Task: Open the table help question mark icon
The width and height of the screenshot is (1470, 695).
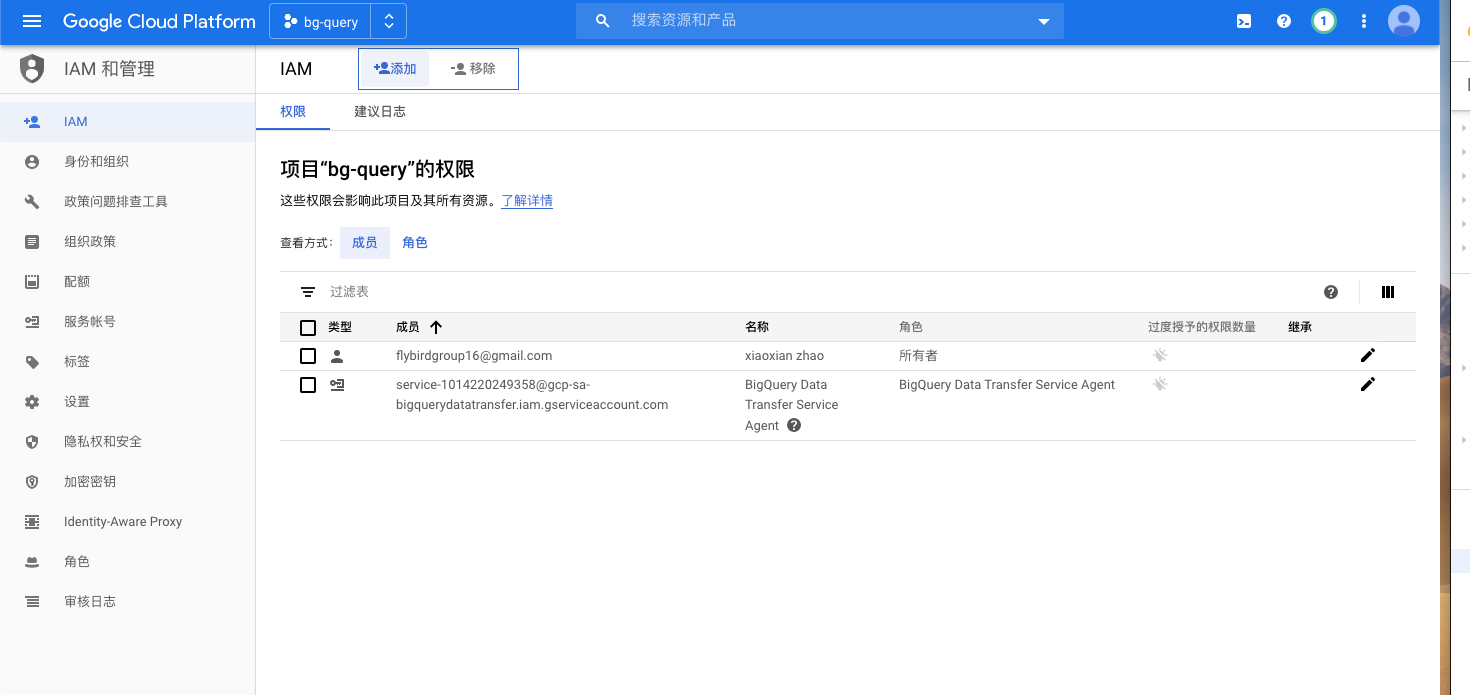Action: [x=1331, y=292]
